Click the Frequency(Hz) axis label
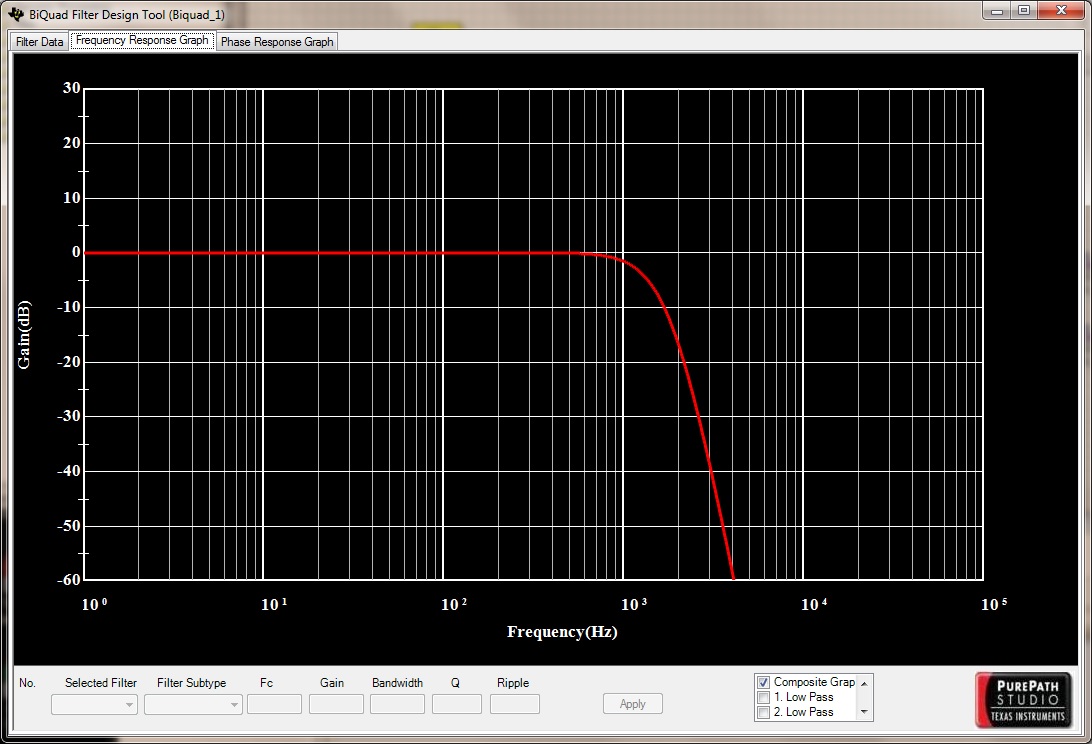 point(562,632)
